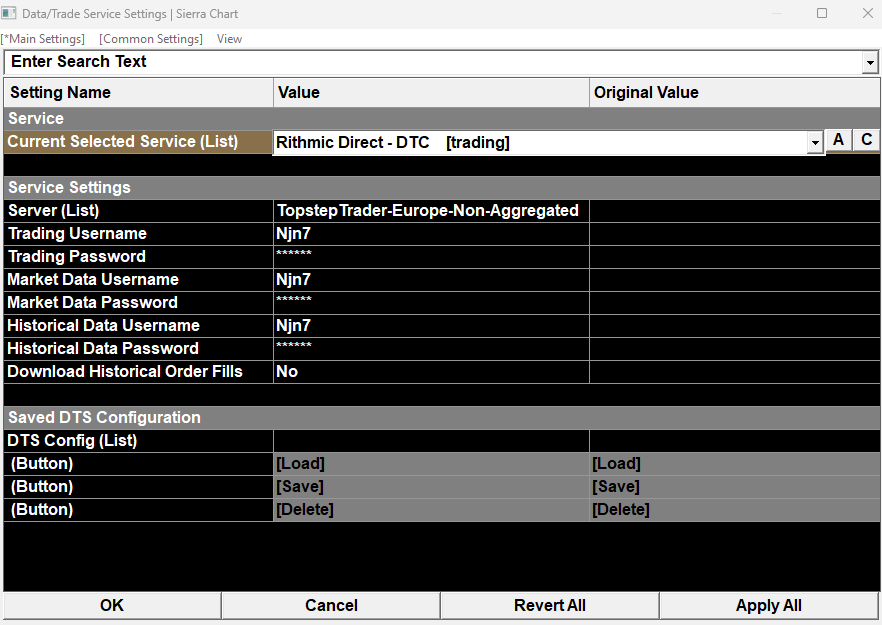
Task: Click the Historical Data Password value
Action: pyautogui.click(x=431, y=349)
